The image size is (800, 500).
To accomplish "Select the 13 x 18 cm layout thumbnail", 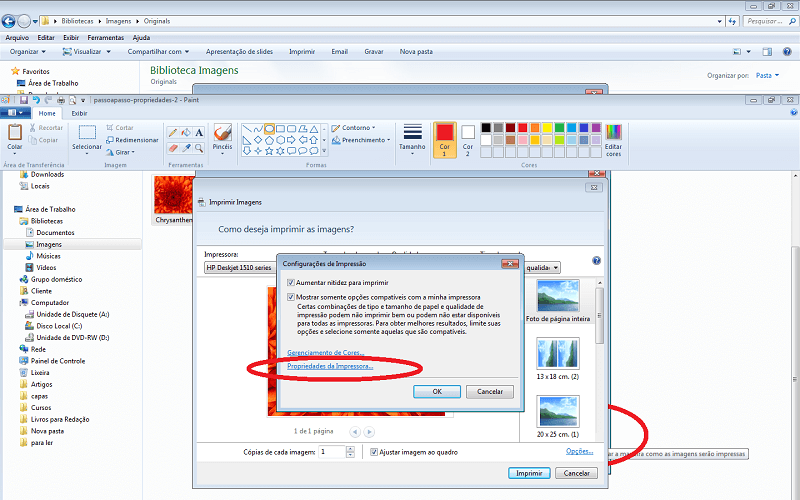I will [558, 359].
